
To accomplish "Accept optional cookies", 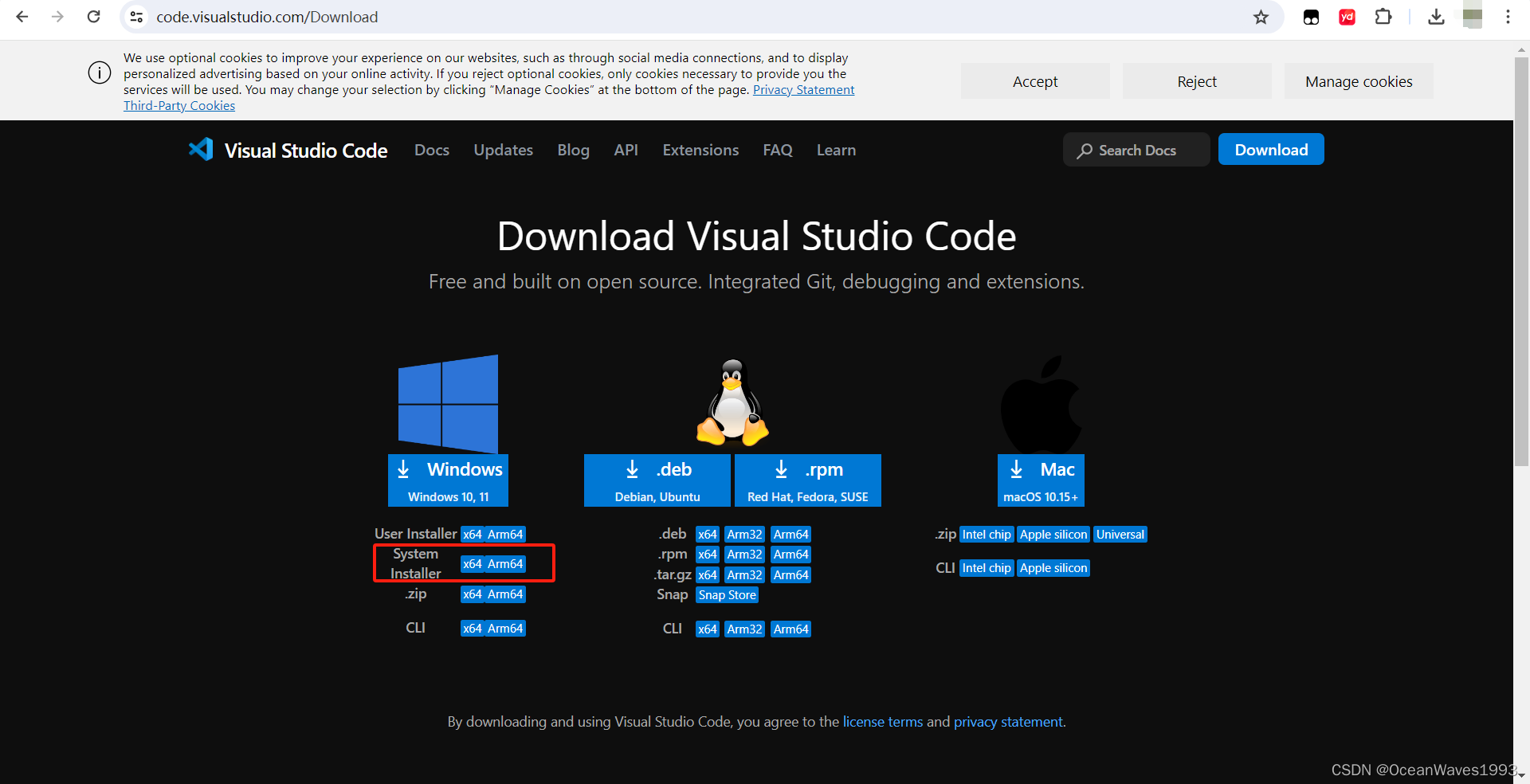I will click(x=1035, y=81).
